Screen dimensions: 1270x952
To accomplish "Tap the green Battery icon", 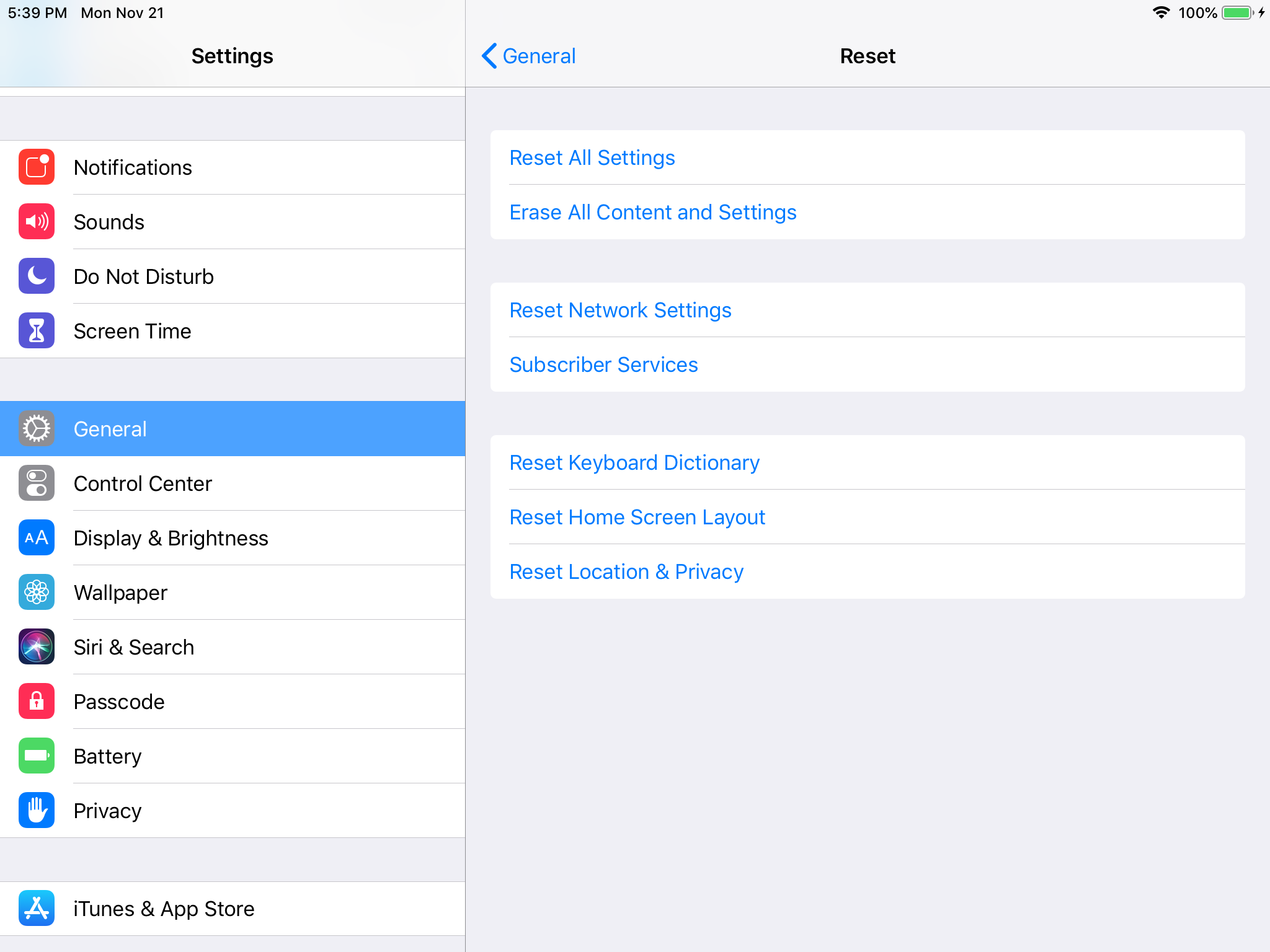I will (x=37, y=756).
